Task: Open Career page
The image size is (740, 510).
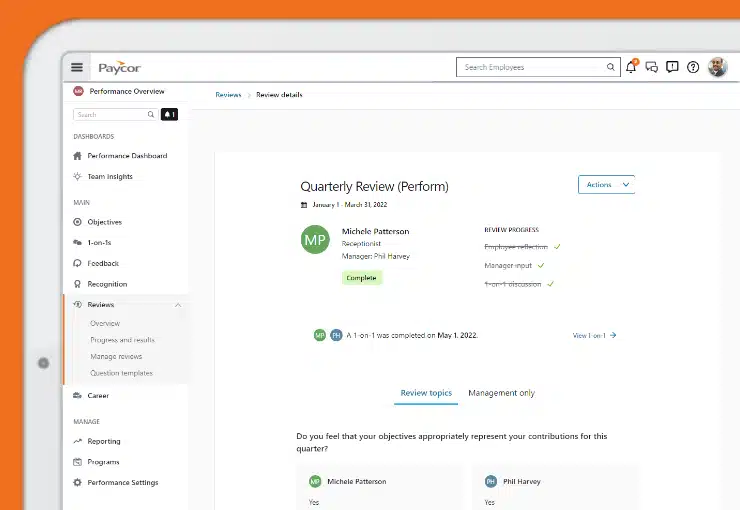Action: click(98, 395)
